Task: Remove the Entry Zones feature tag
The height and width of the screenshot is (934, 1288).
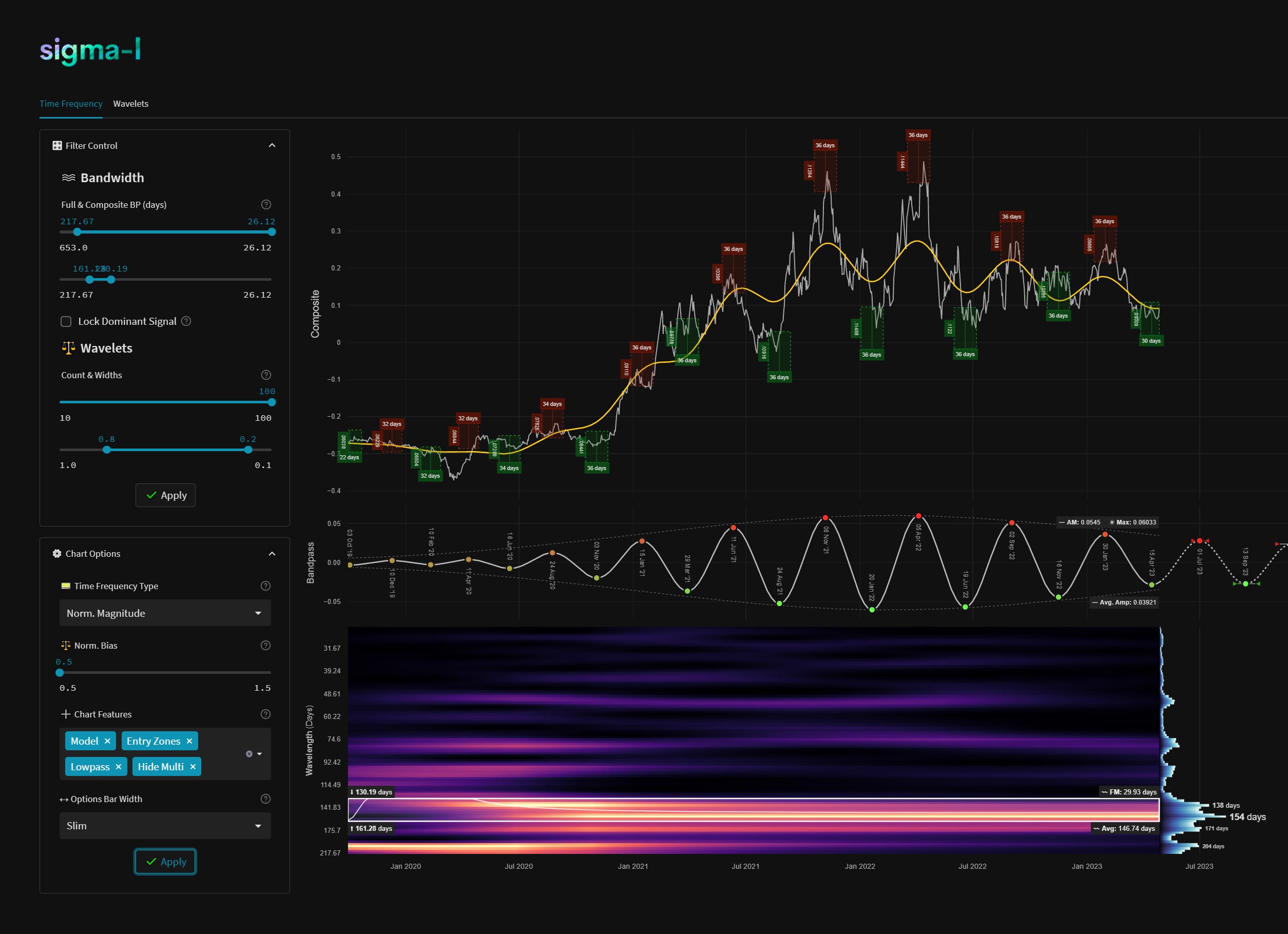Action: click(189, 741)
